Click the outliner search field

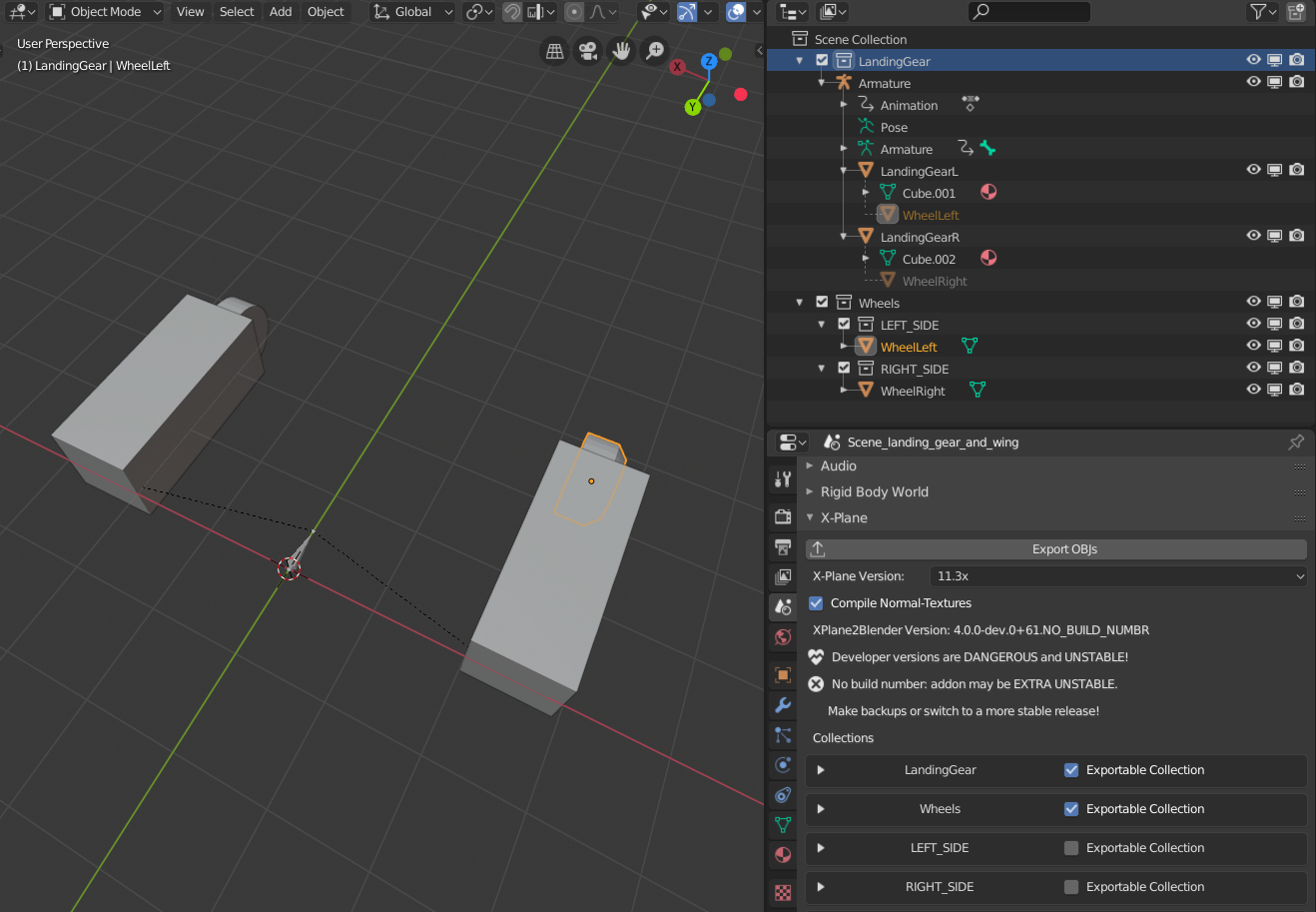point(1029,12)
